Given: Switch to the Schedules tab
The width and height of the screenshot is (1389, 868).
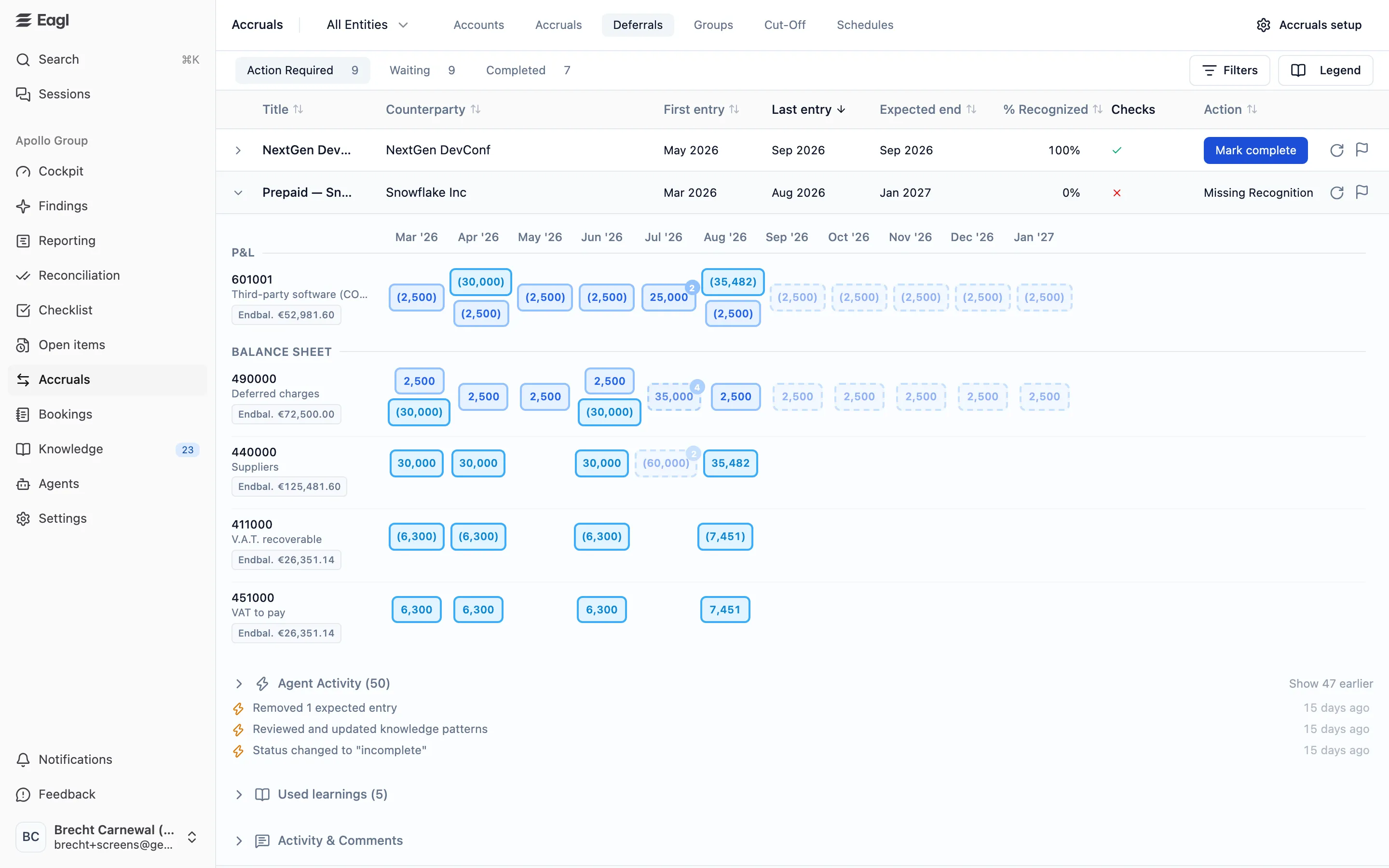Looking at the screenshot, I should (x=865, y=25).
